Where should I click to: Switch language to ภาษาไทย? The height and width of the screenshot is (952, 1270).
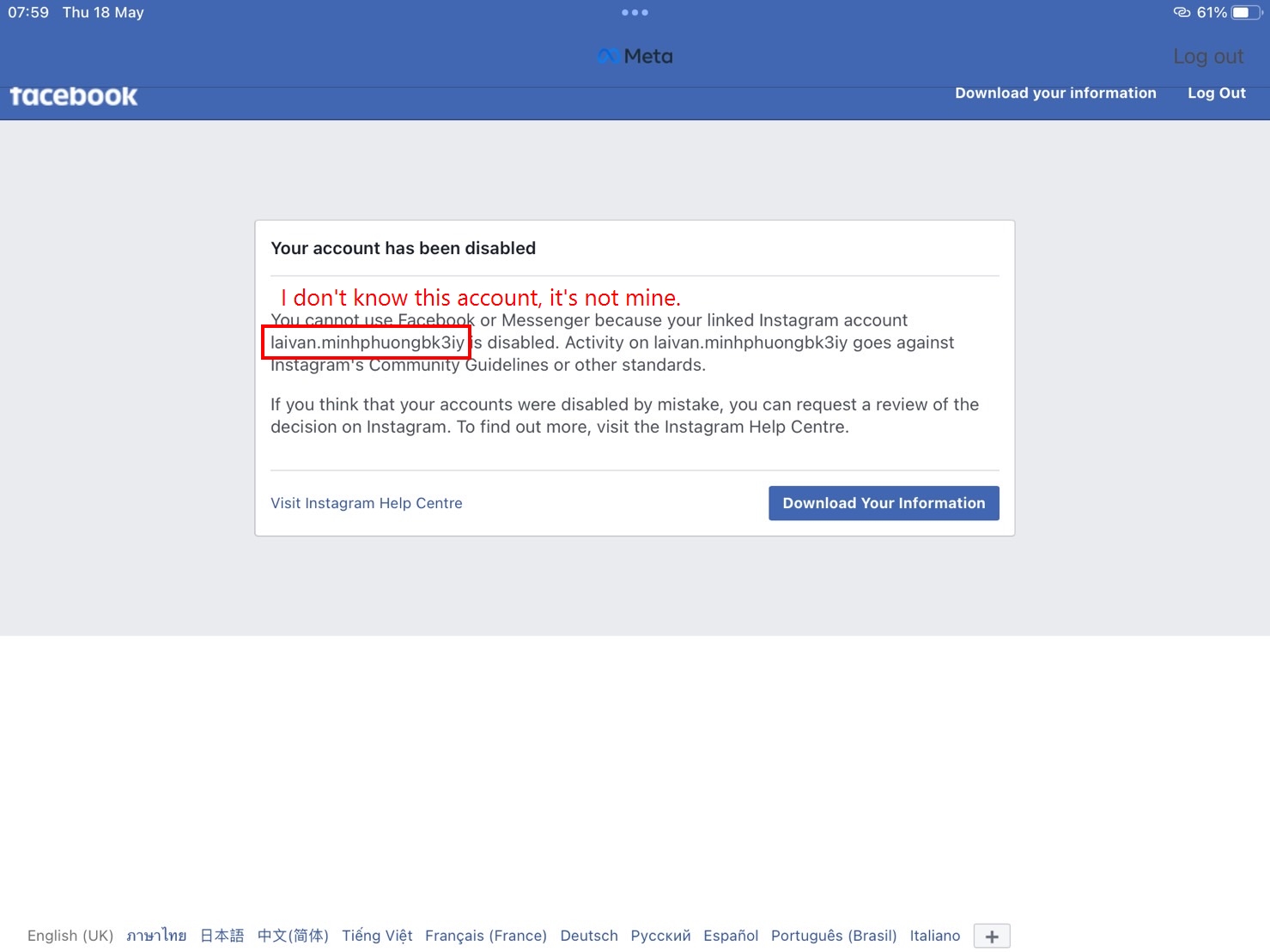156,936
